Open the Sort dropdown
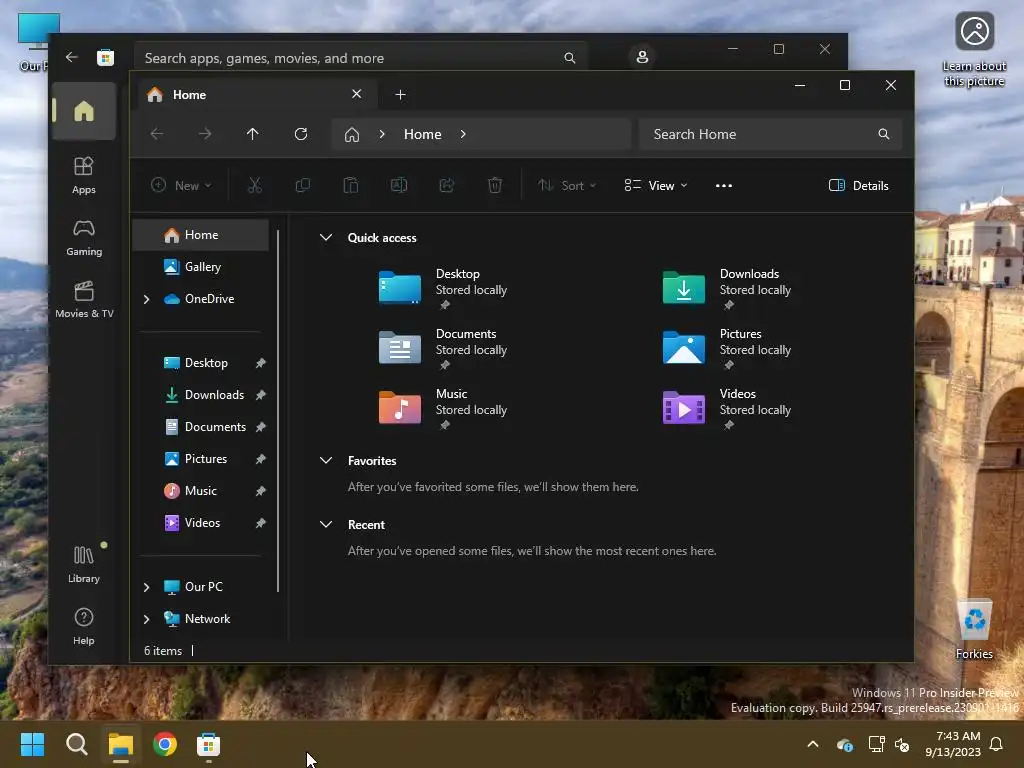The height and width of the screenshot is (768, 1024). coord(566,185)
